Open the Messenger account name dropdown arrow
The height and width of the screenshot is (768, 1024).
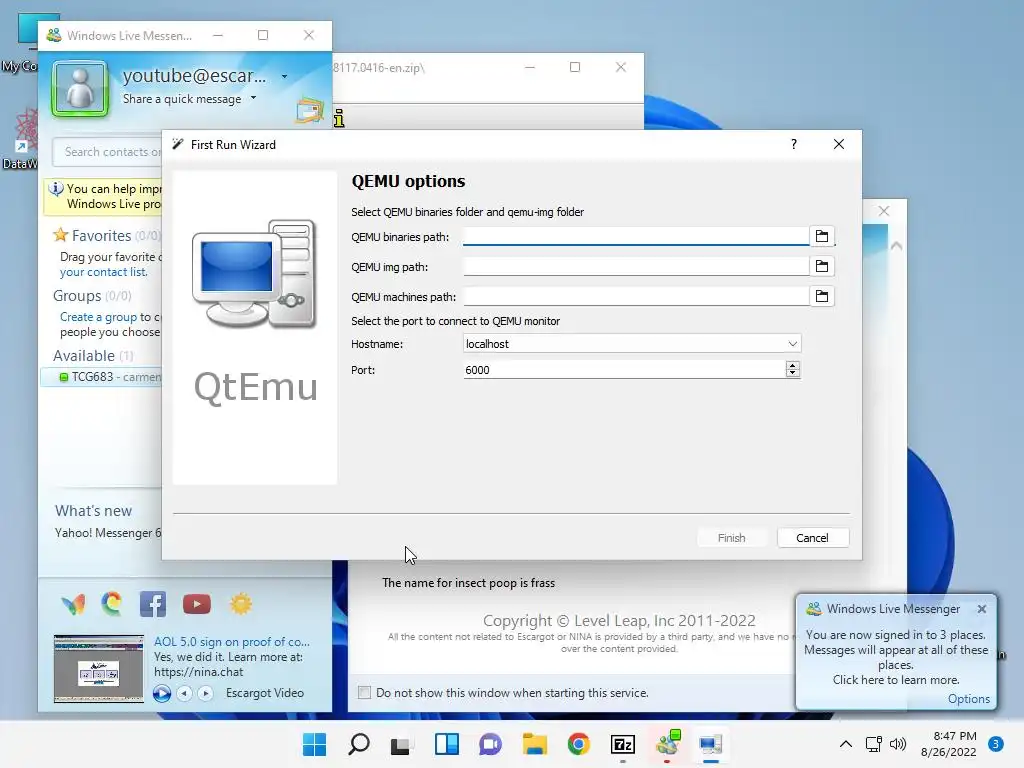click(284, 76)
